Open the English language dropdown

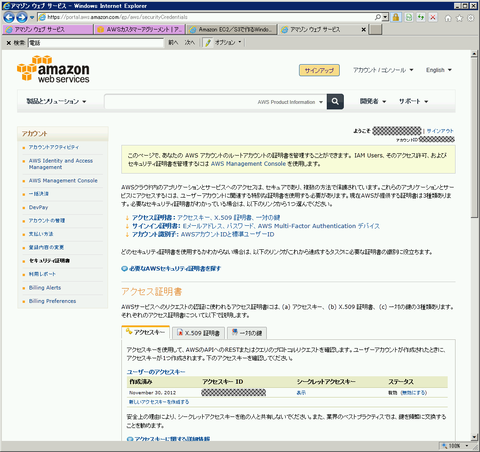pos(439,70)
